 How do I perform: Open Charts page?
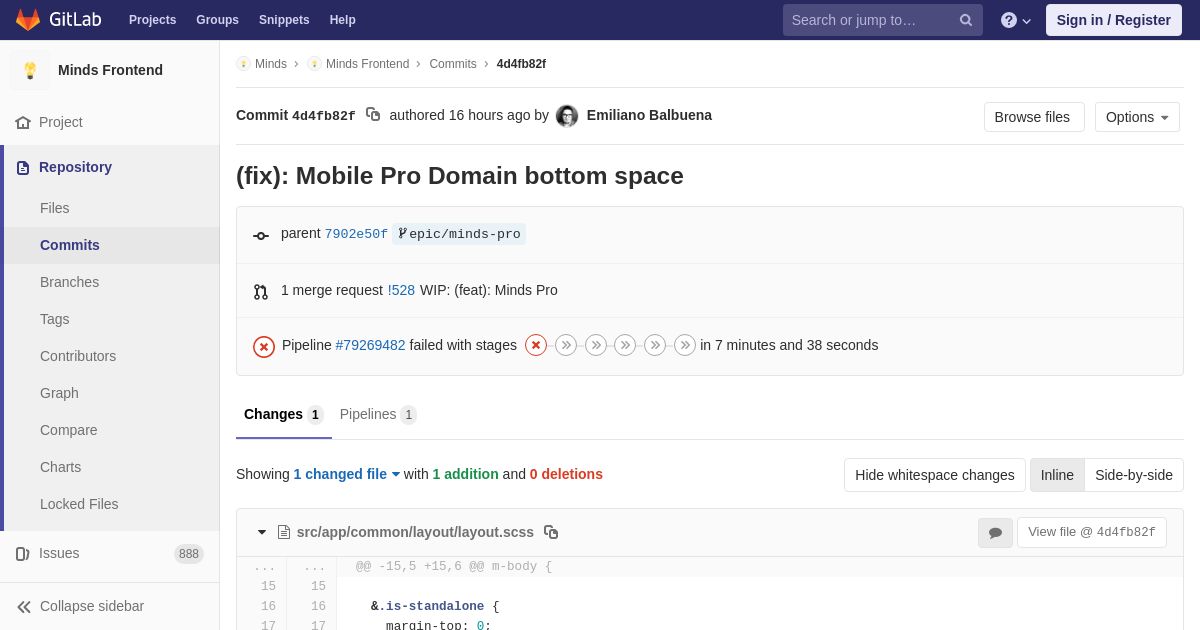pyautogui.click(x=61, y=467)
